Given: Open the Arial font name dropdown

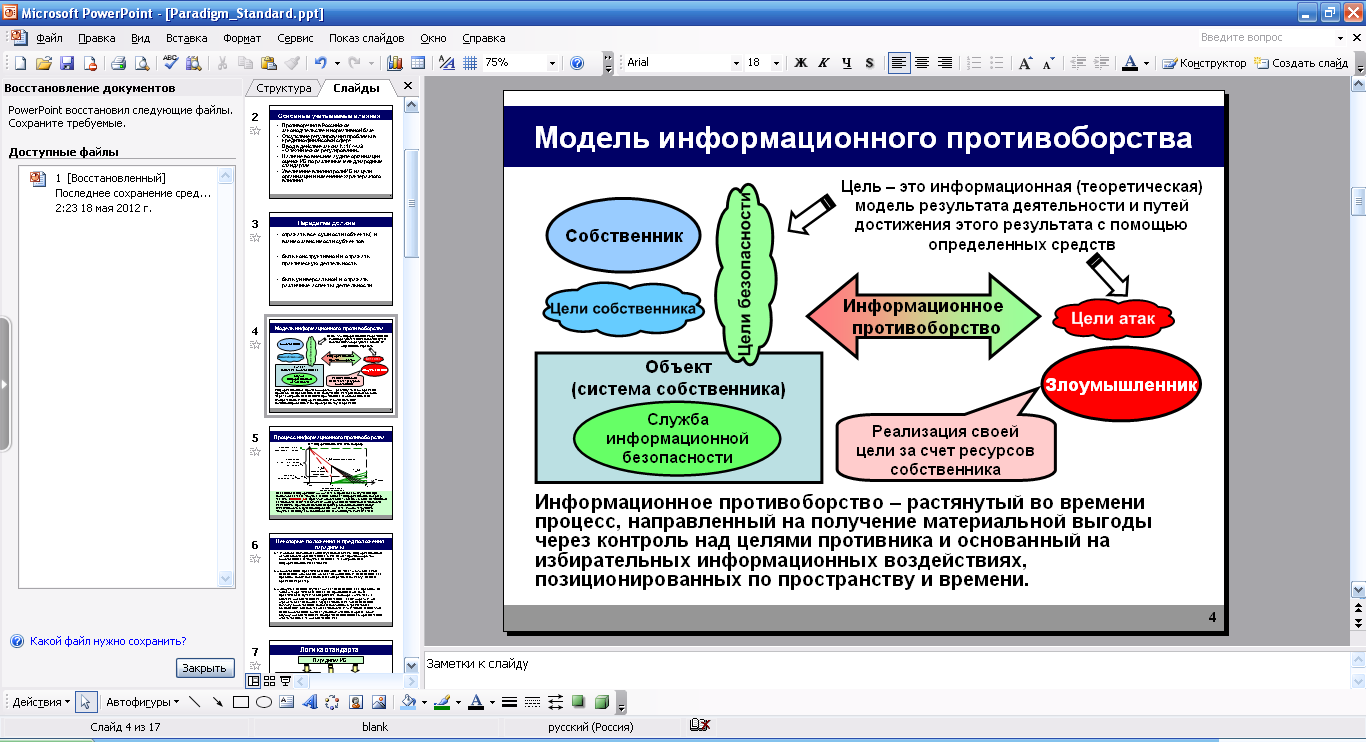Looking at the screenshot, I should tap(735, 63).
